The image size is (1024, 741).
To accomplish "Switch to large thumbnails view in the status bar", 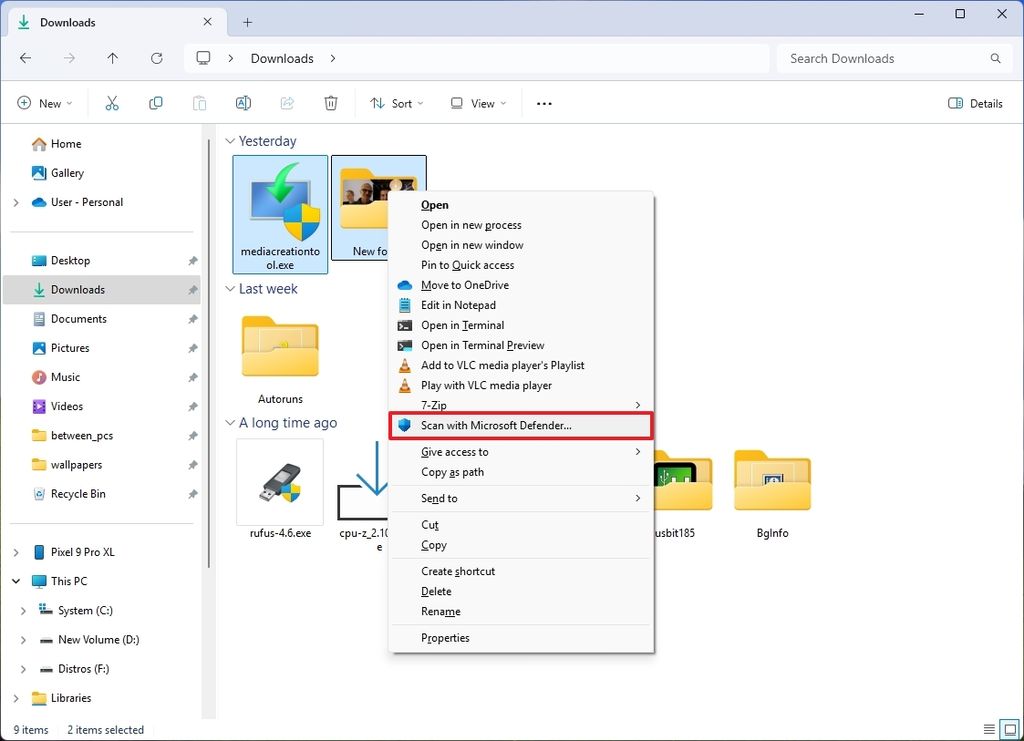I will click(x=1010, y=729).
